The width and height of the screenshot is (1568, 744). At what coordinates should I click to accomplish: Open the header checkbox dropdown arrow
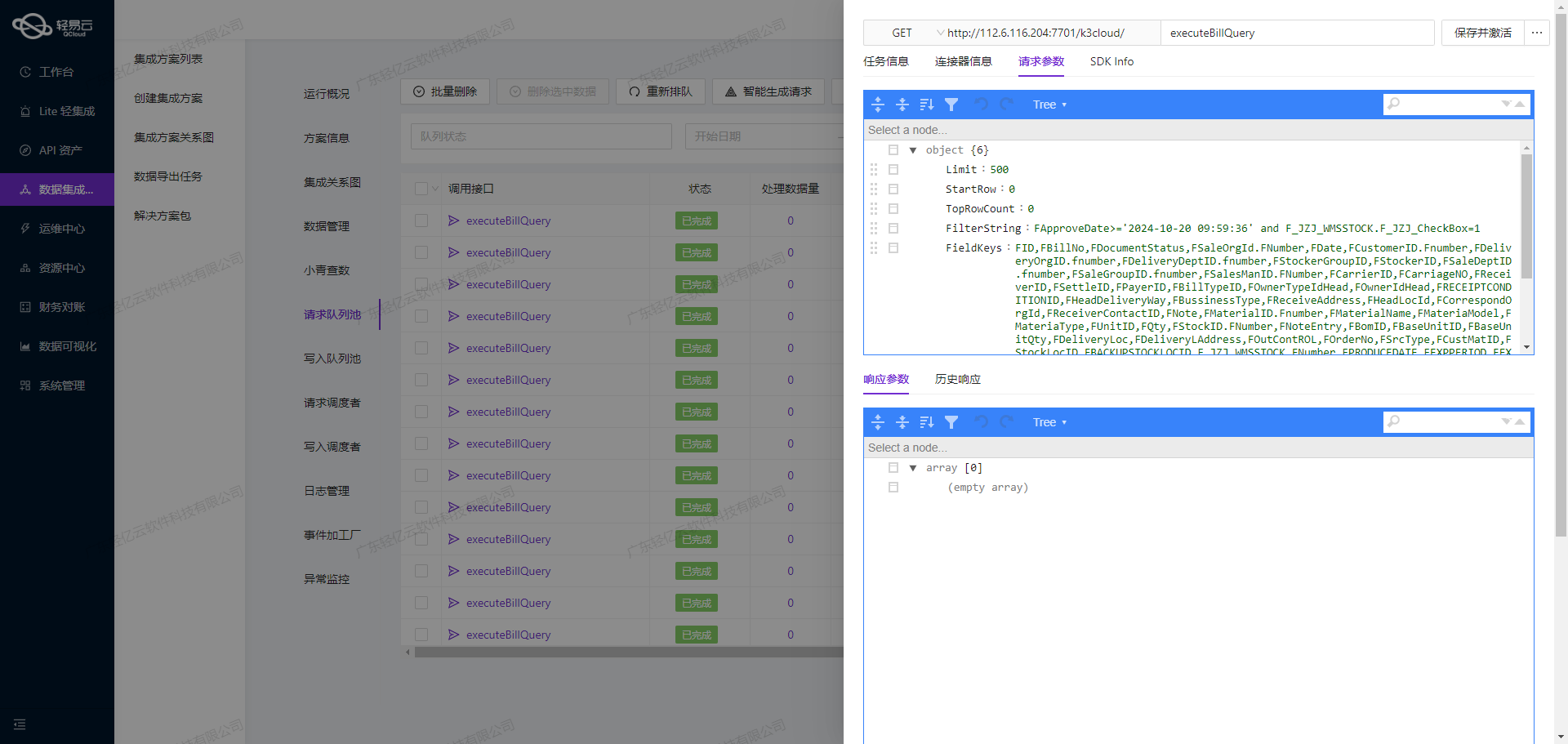click(435, 189)
